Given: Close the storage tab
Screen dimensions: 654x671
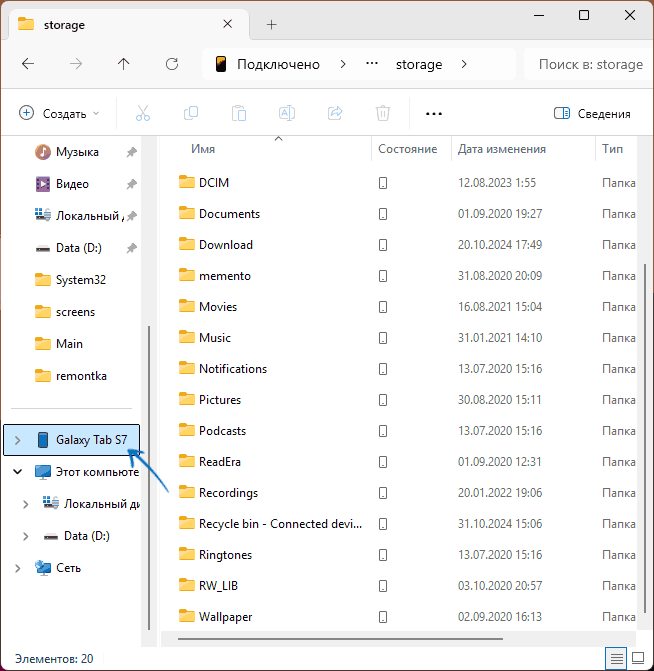Looking at the screenshot, I should (x=228, y=24).
